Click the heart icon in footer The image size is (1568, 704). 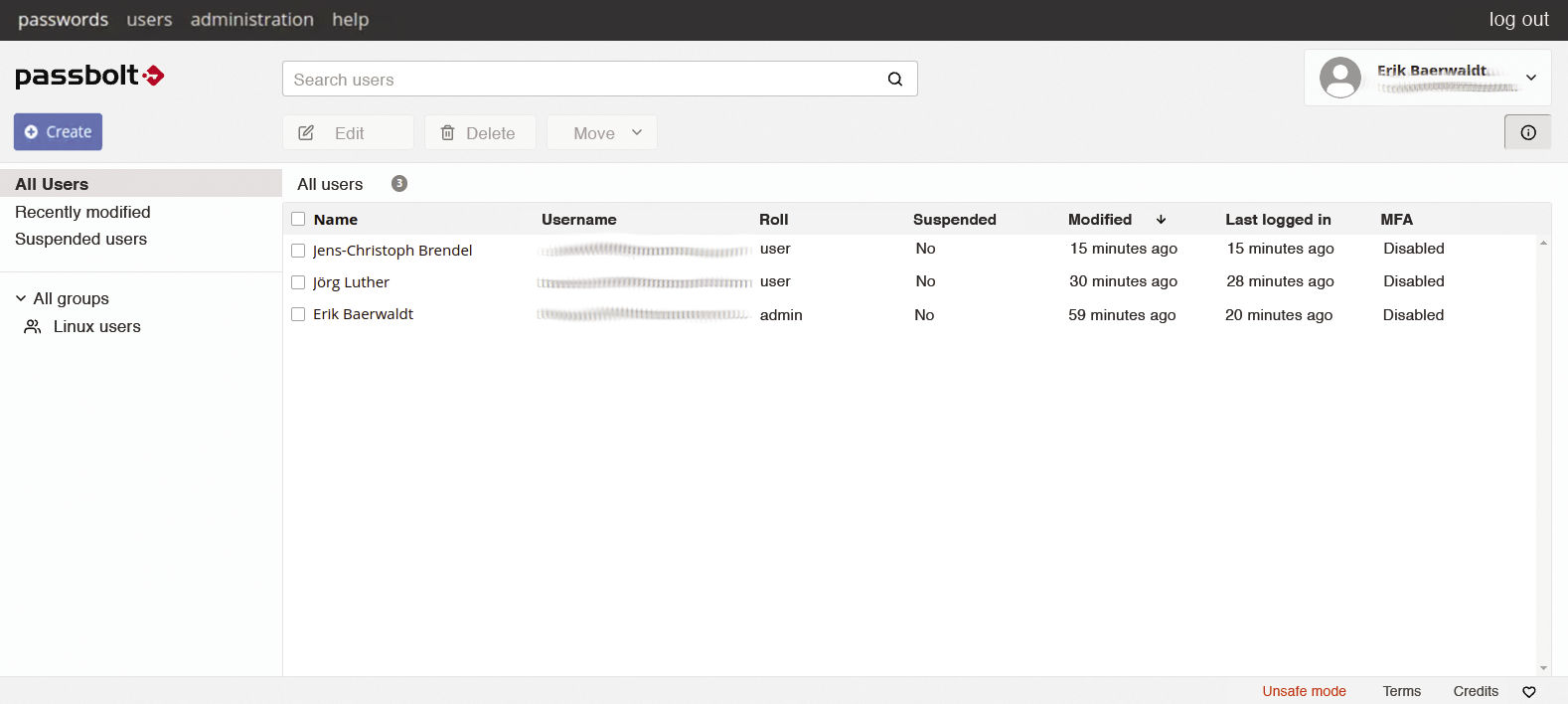(1529, 692)
